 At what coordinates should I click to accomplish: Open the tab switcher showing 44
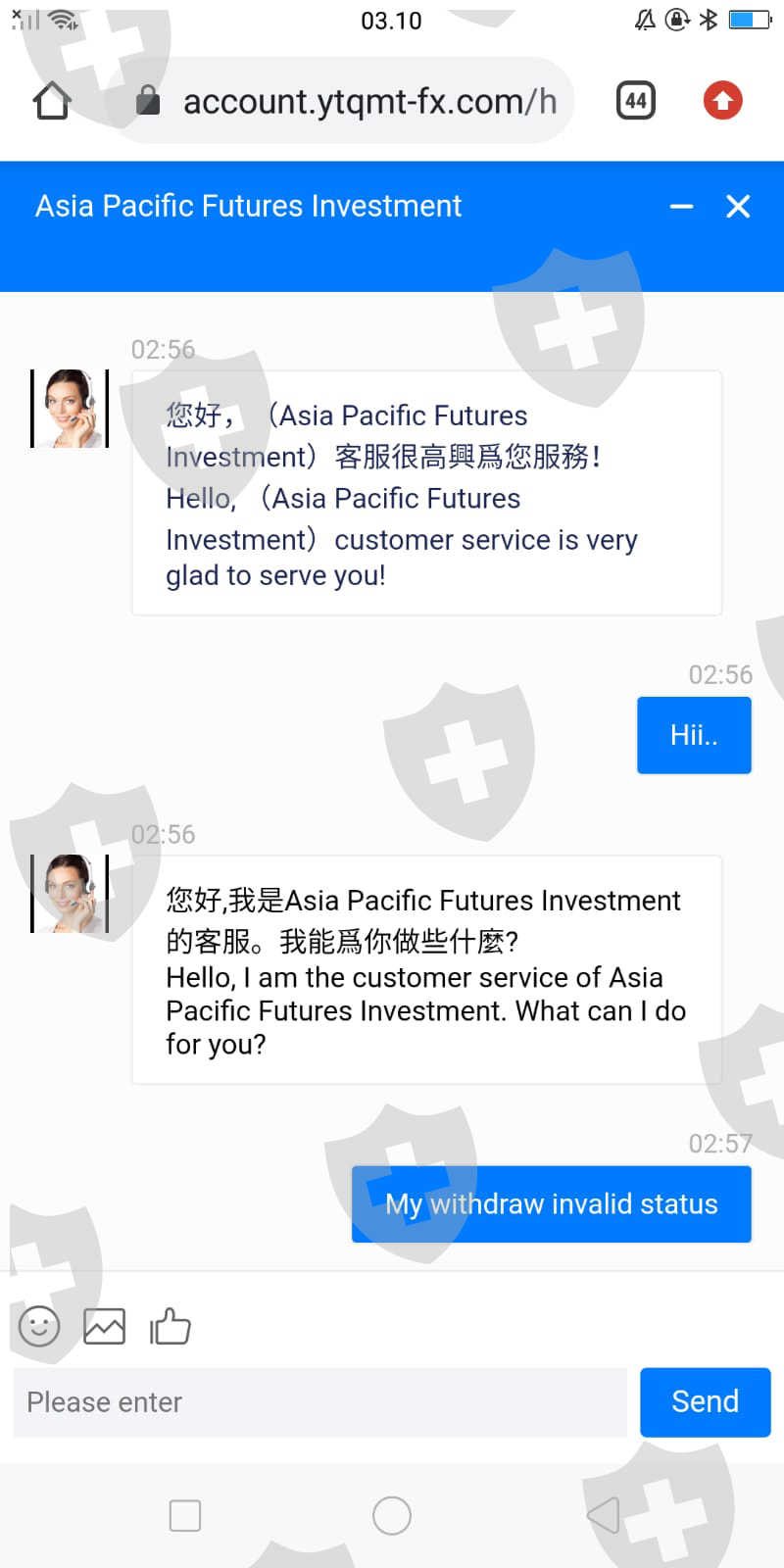pos(635,100)
